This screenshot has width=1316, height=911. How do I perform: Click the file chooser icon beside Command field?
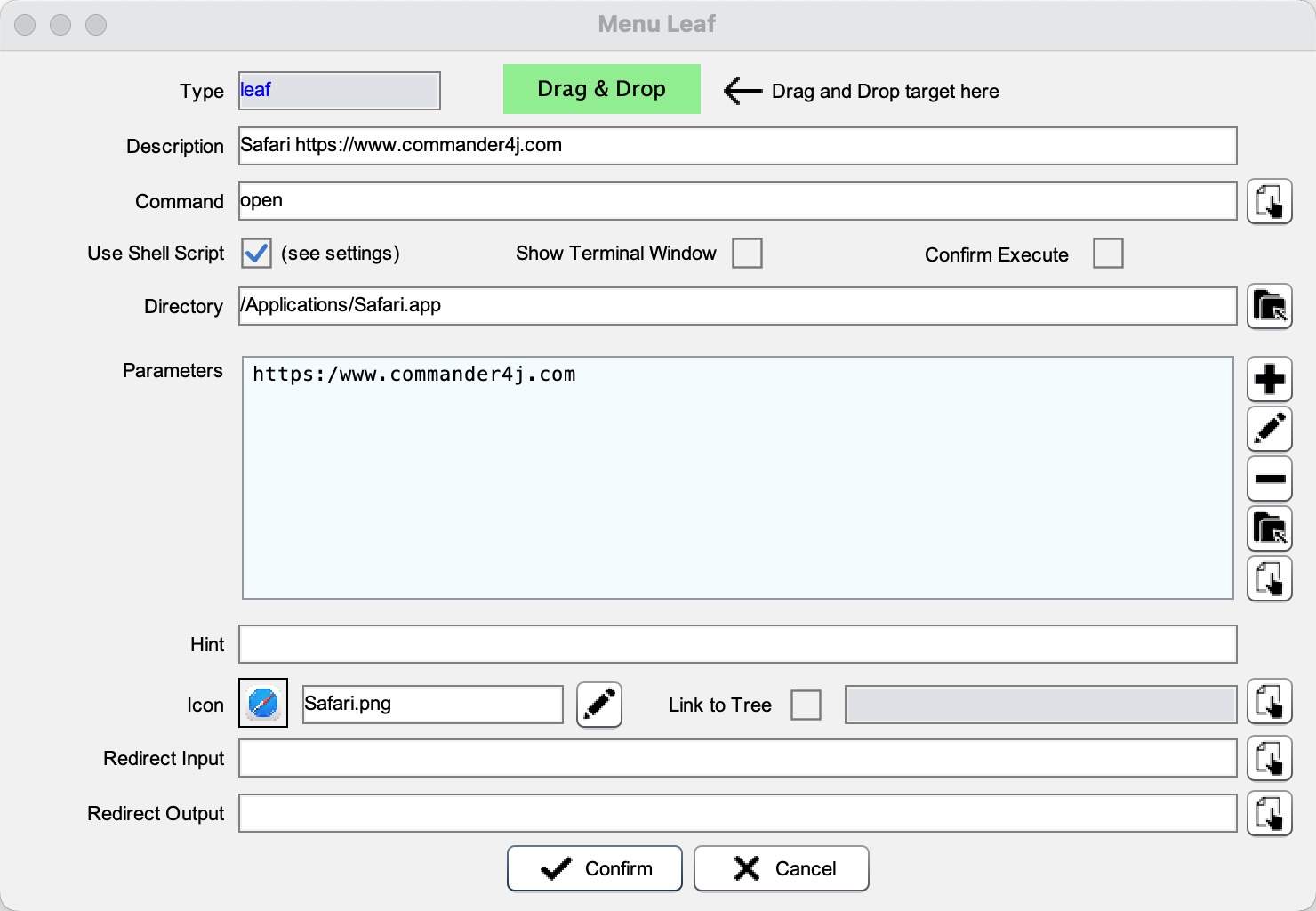pos(1269,202)
